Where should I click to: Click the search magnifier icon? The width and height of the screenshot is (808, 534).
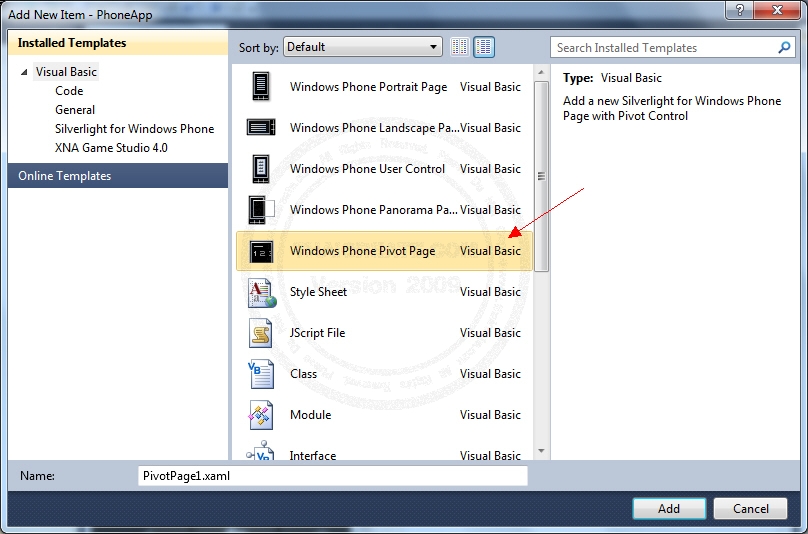point(784,48)
